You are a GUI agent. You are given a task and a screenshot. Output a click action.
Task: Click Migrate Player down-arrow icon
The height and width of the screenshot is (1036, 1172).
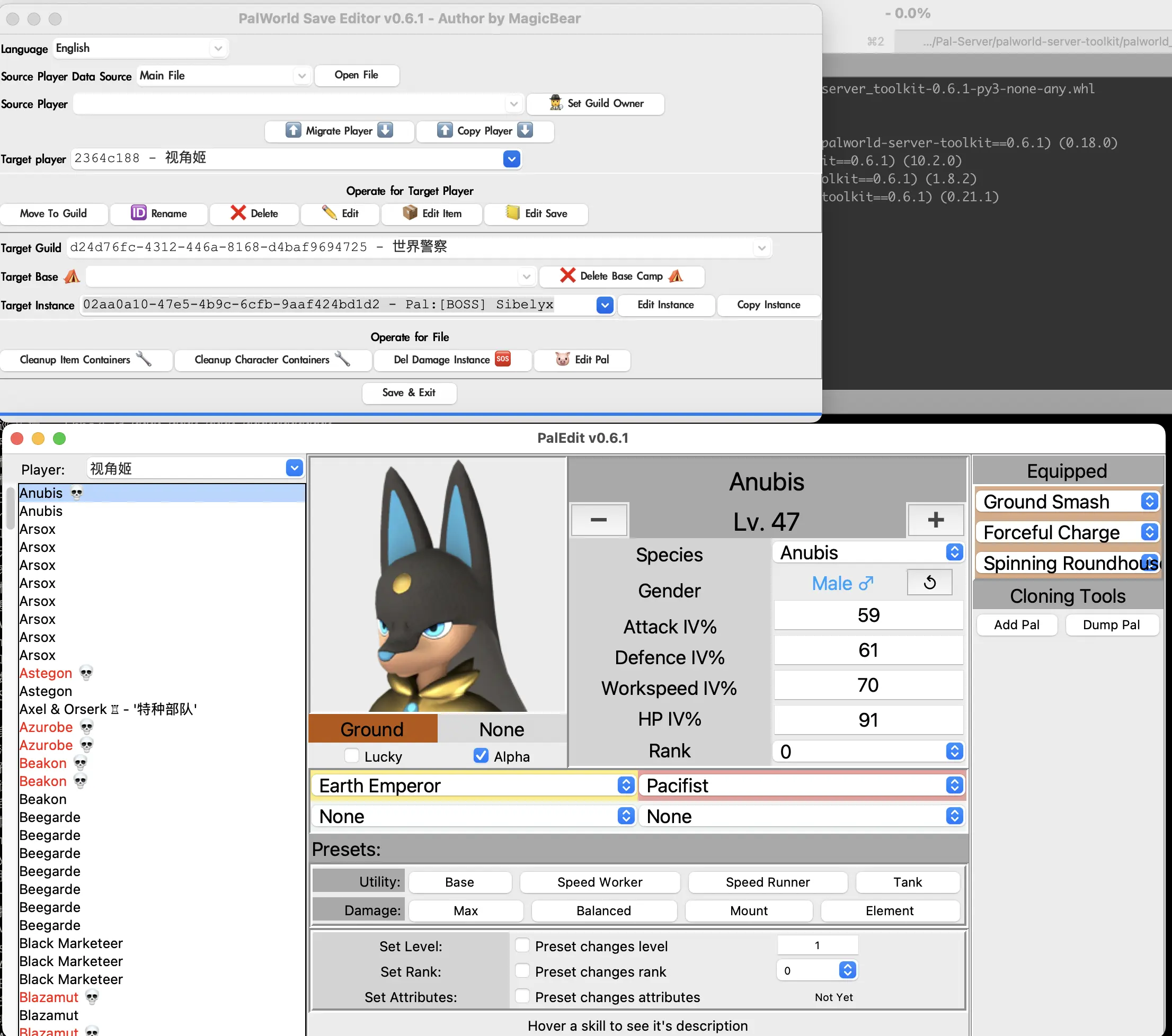(385, 131)
